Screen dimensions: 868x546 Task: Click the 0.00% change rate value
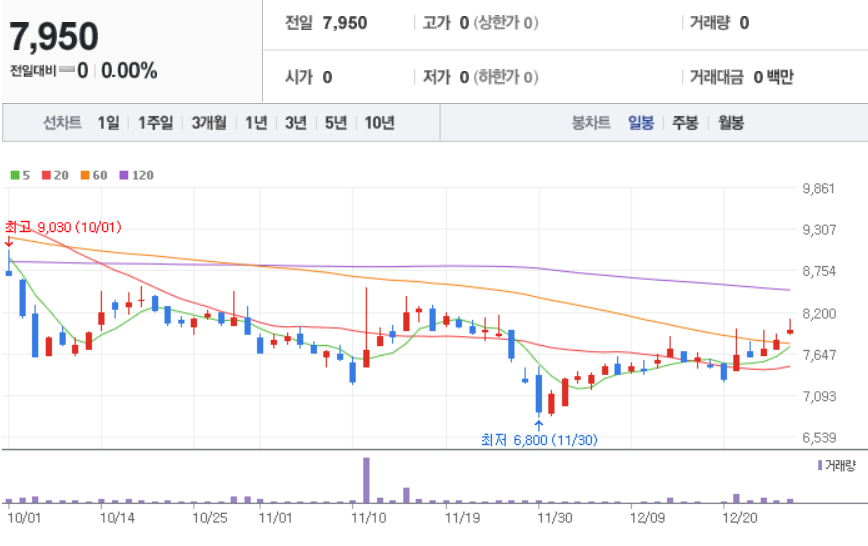pyautogui.click(x=129, y=71)
